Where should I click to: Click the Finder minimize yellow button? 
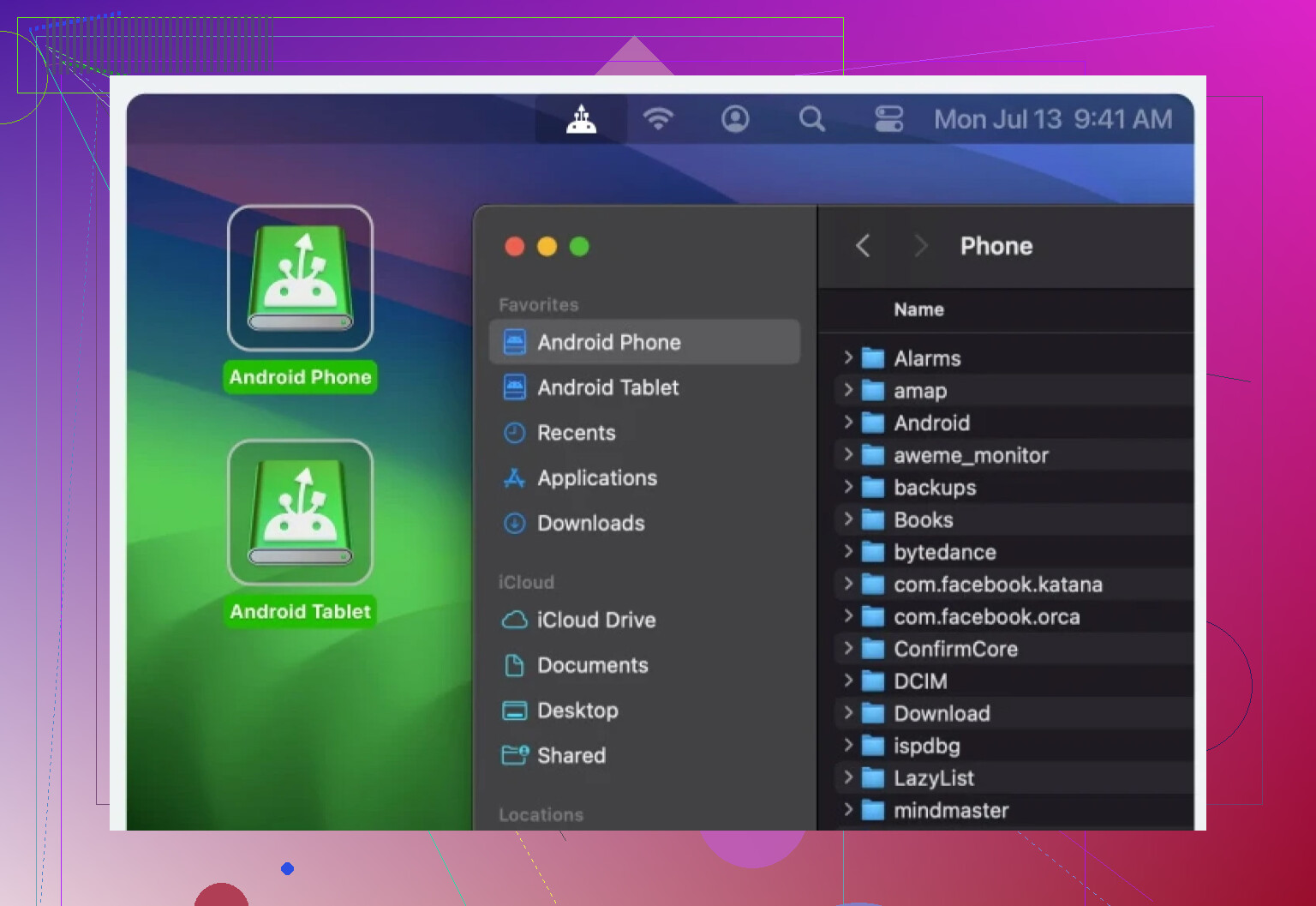click(x=547, y=247)
